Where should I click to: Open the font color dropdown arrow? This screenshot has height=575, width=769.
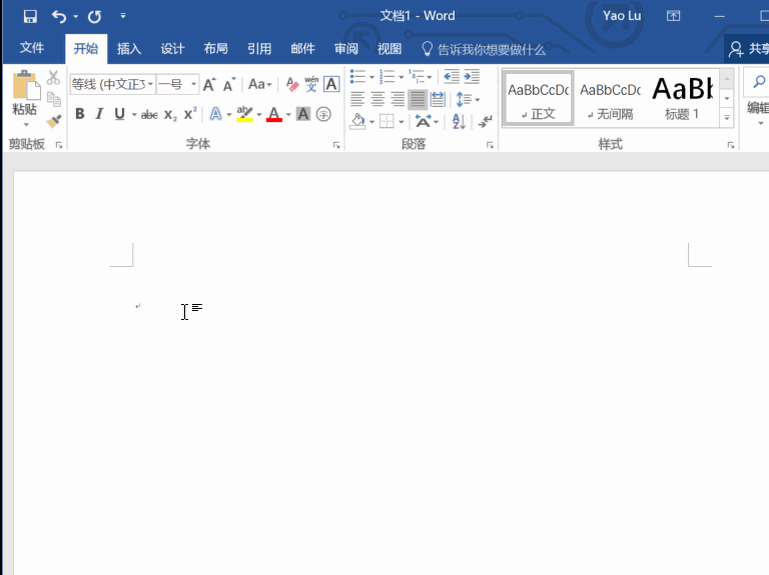pyautogui.click(x=288, y=115)
